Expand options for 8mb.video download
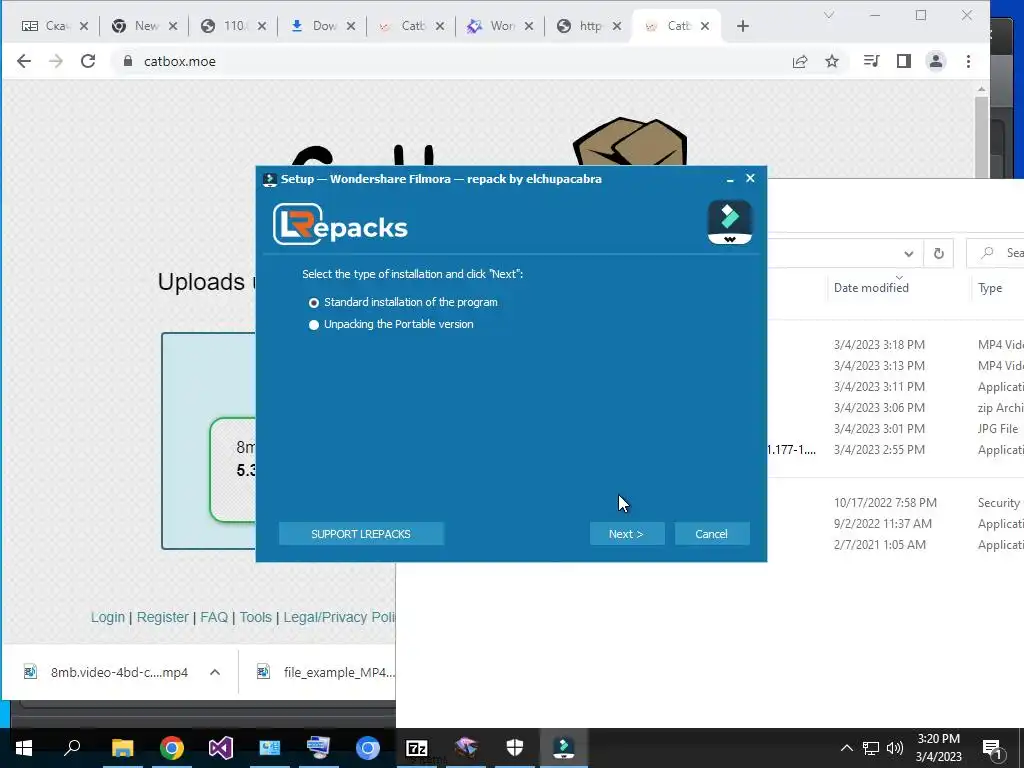The width and height of the screenshot is (1024, 768). tap(215, 672)
